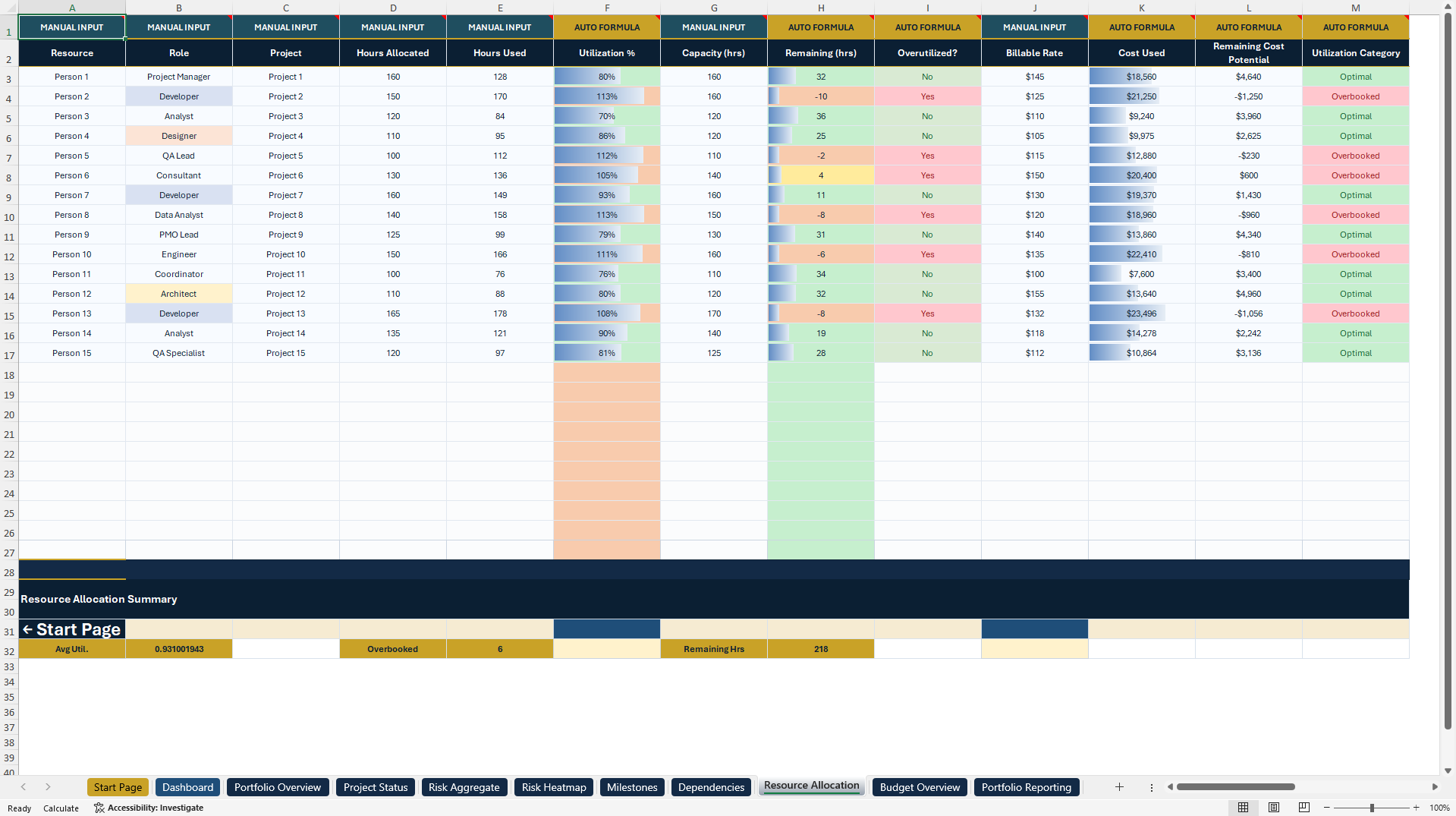The image size is (1456, 816).
Task: Open the Start Page sheet tab
Action: point(118,787)
